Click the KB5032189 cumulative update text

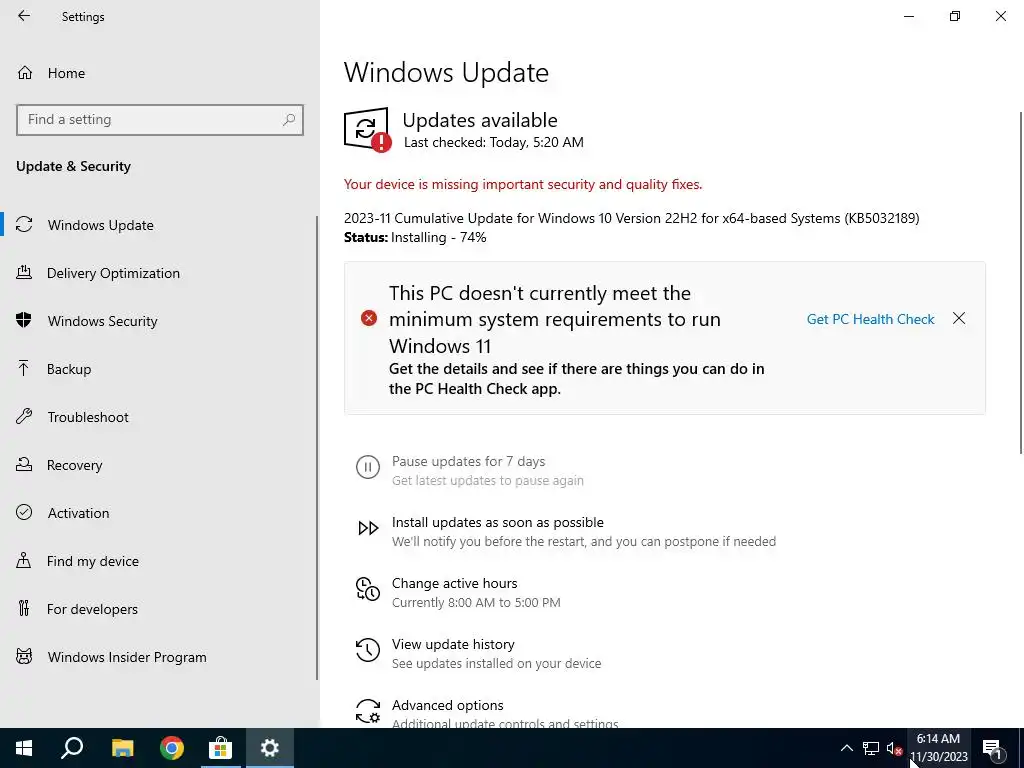pos(632,218)
